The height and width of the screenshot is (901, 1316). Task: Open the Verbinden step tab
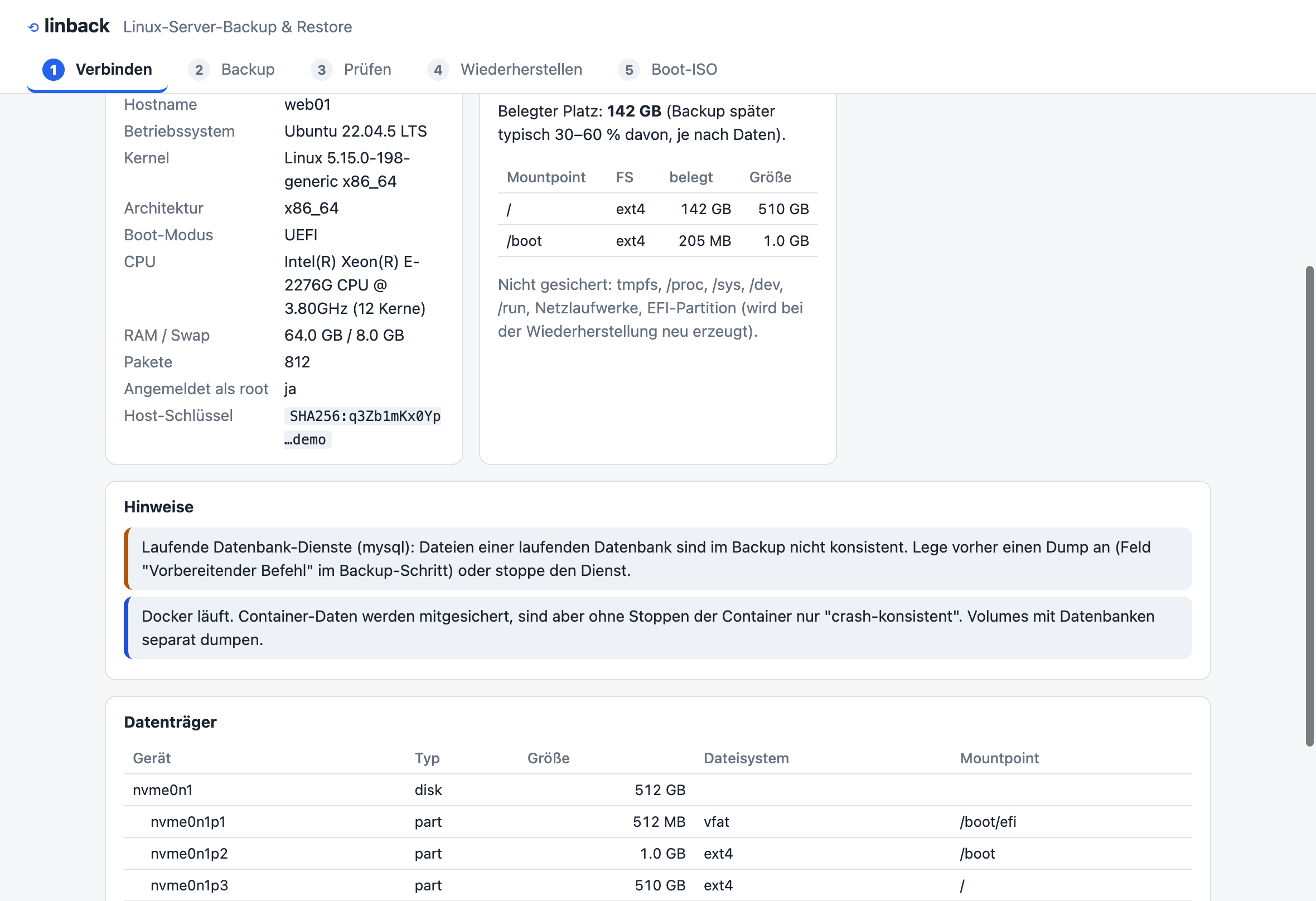[97, 70]
